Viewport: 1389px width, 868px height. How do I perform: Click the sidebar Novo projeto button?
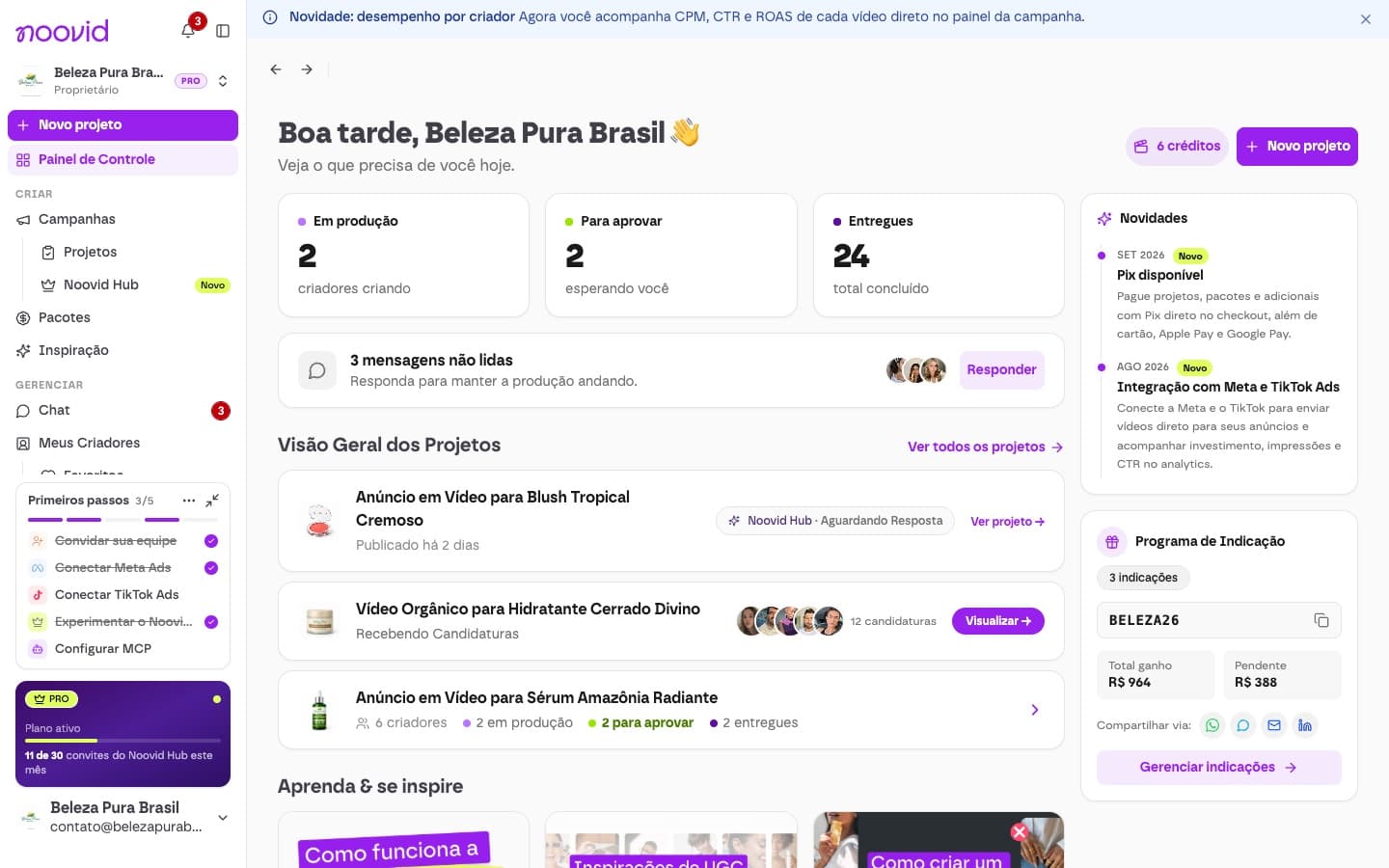point(123,125)
